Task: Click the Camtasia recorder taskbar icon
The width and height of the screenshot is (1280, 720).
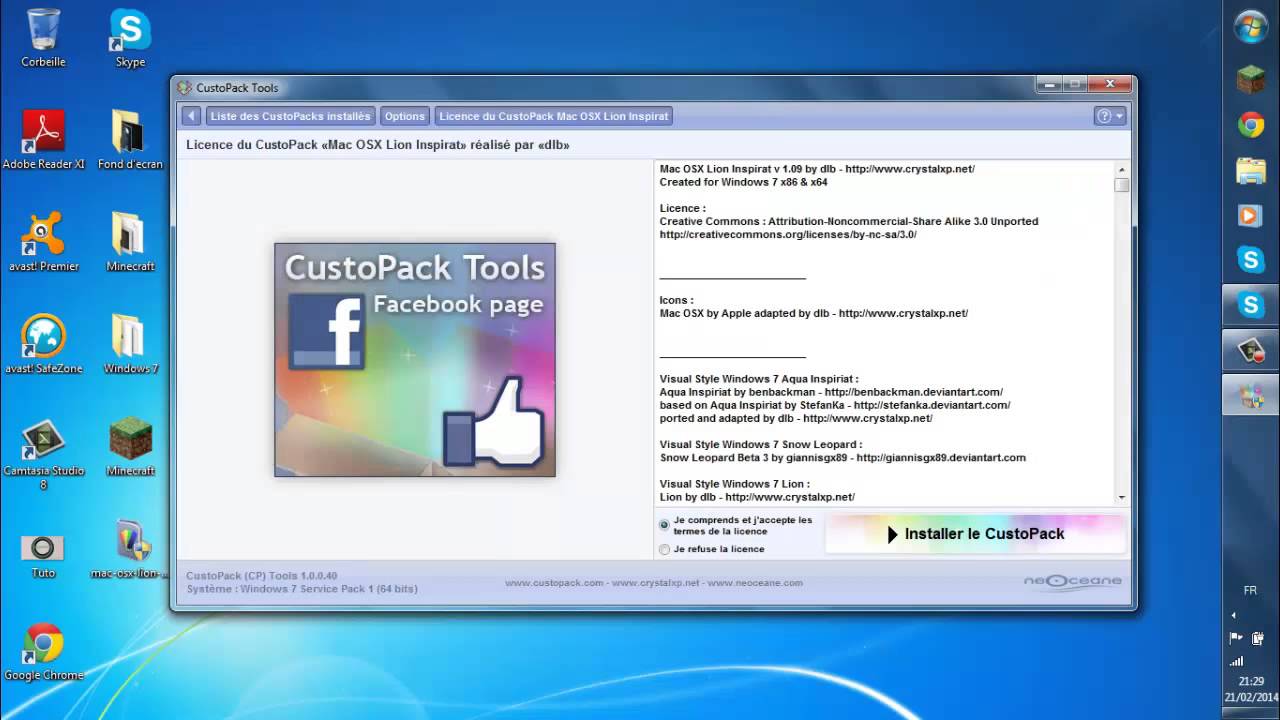Action: pos(1251,350)
